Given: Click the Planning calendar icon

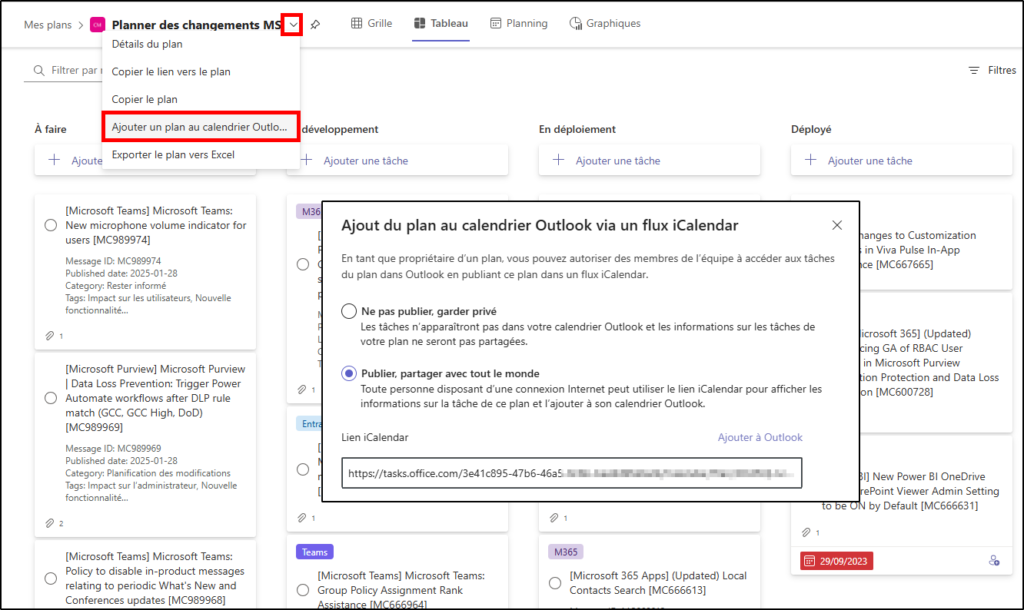Looking at the screenshot, I should pyautogui.click(x=496, y=24).
